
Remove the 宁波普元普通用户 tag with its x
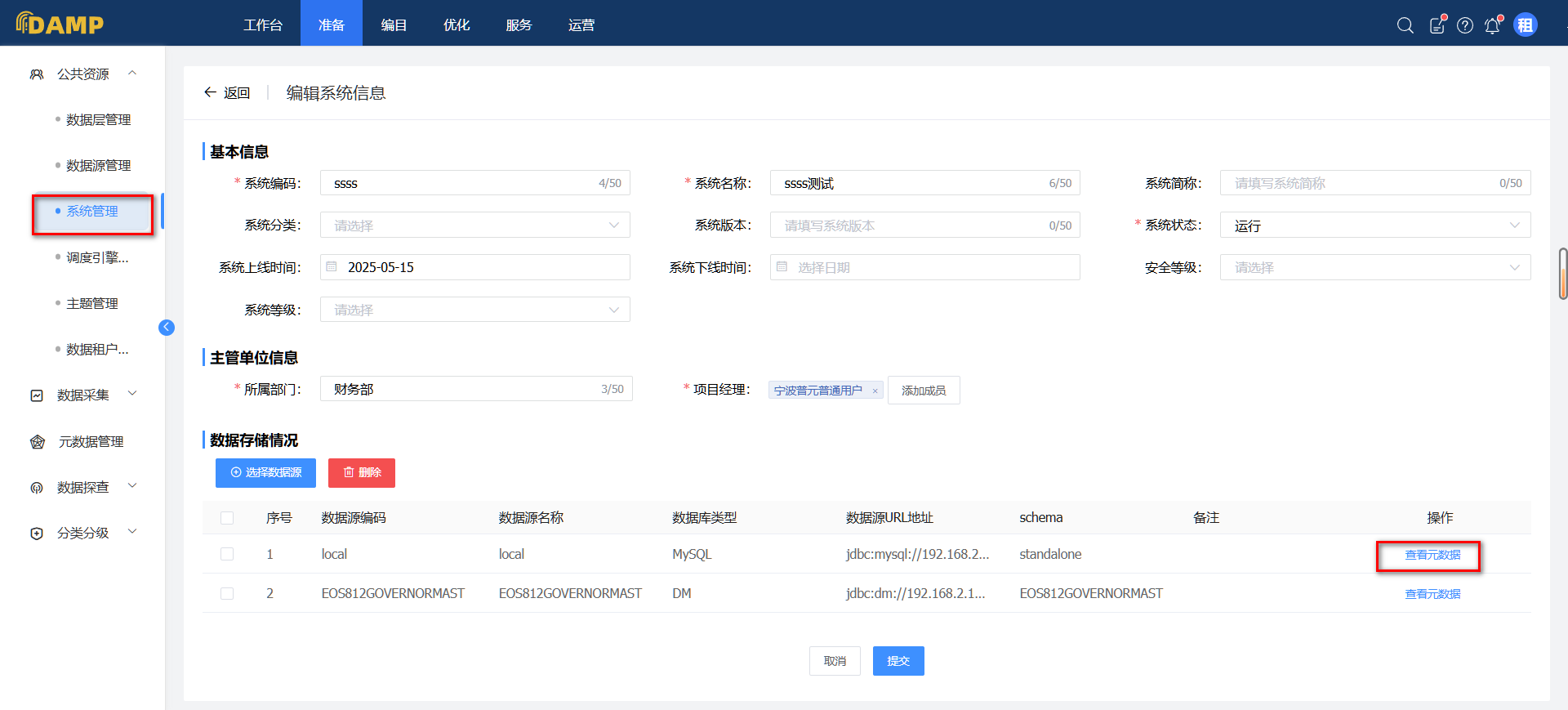875,391
